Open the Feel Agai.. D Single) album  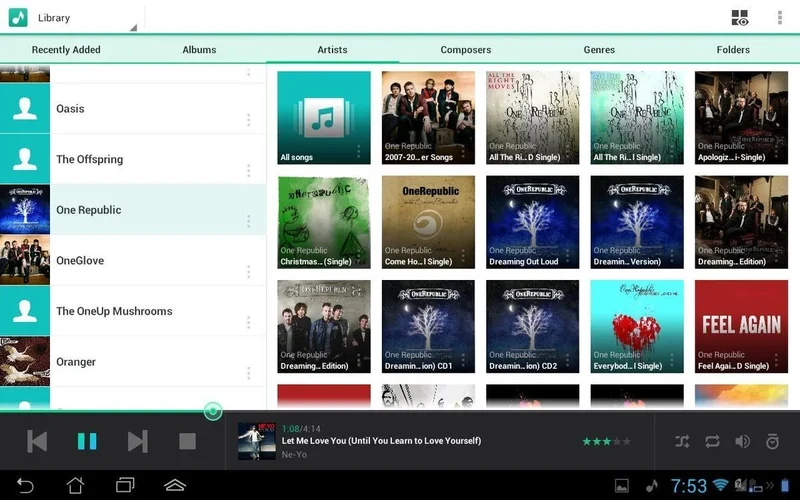tap(741, 327)
